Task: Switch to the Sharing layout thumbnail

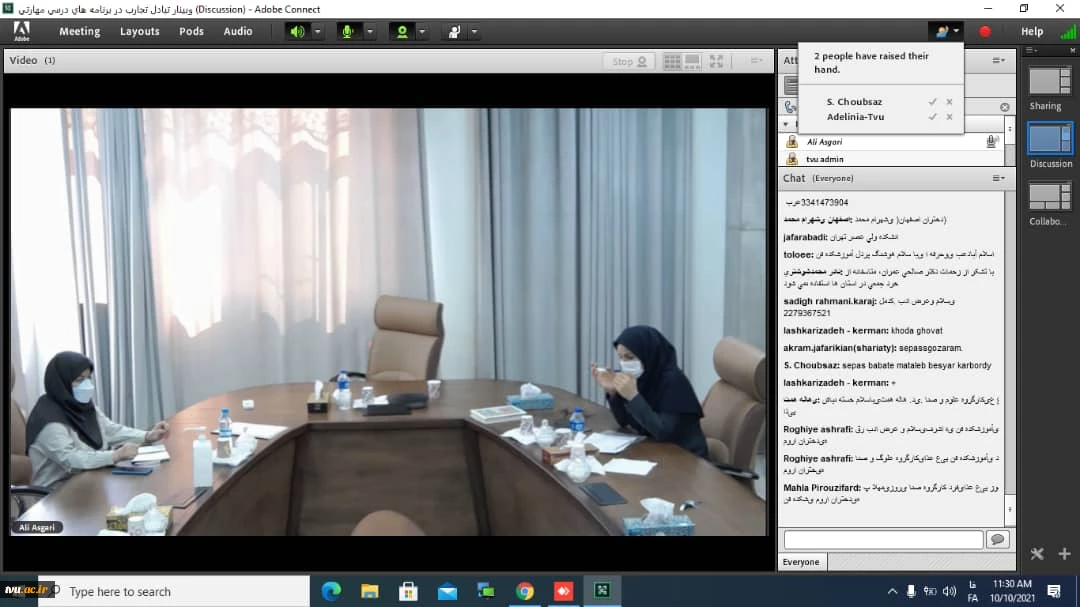Action: click(1050, 82)
